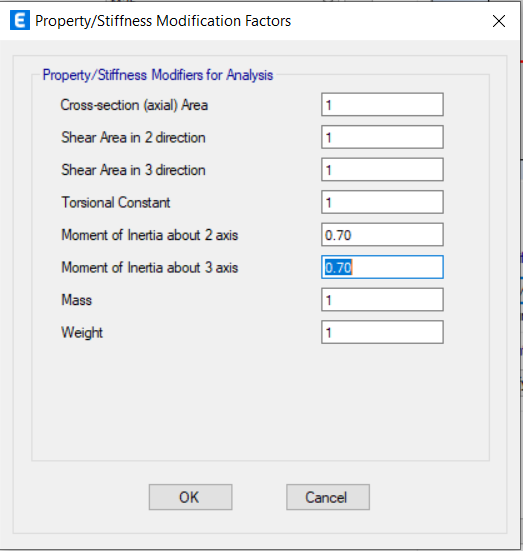
Task: Click the Weight modifier input box
Action: click(382, 332)
